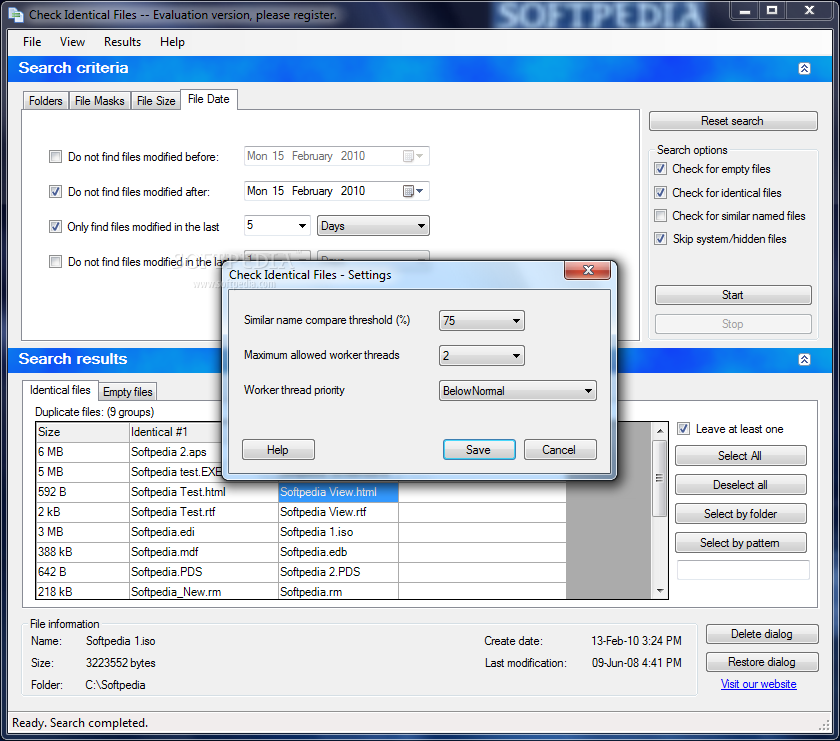Uncheck 'Check for empty files' option
The width and height of the screenshot is (840, 741).
coord(661,169)
